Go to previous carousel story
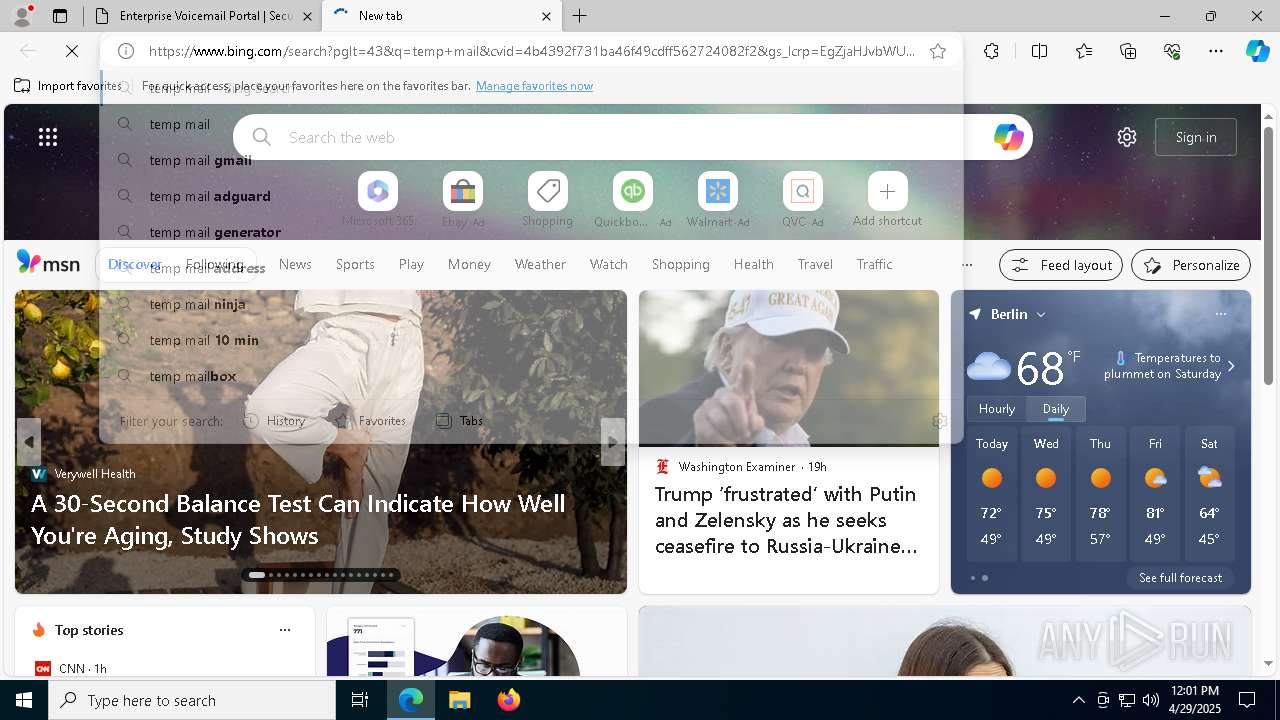The height and width of the screenshot is (720, 1280). click(x=29, y=441)
